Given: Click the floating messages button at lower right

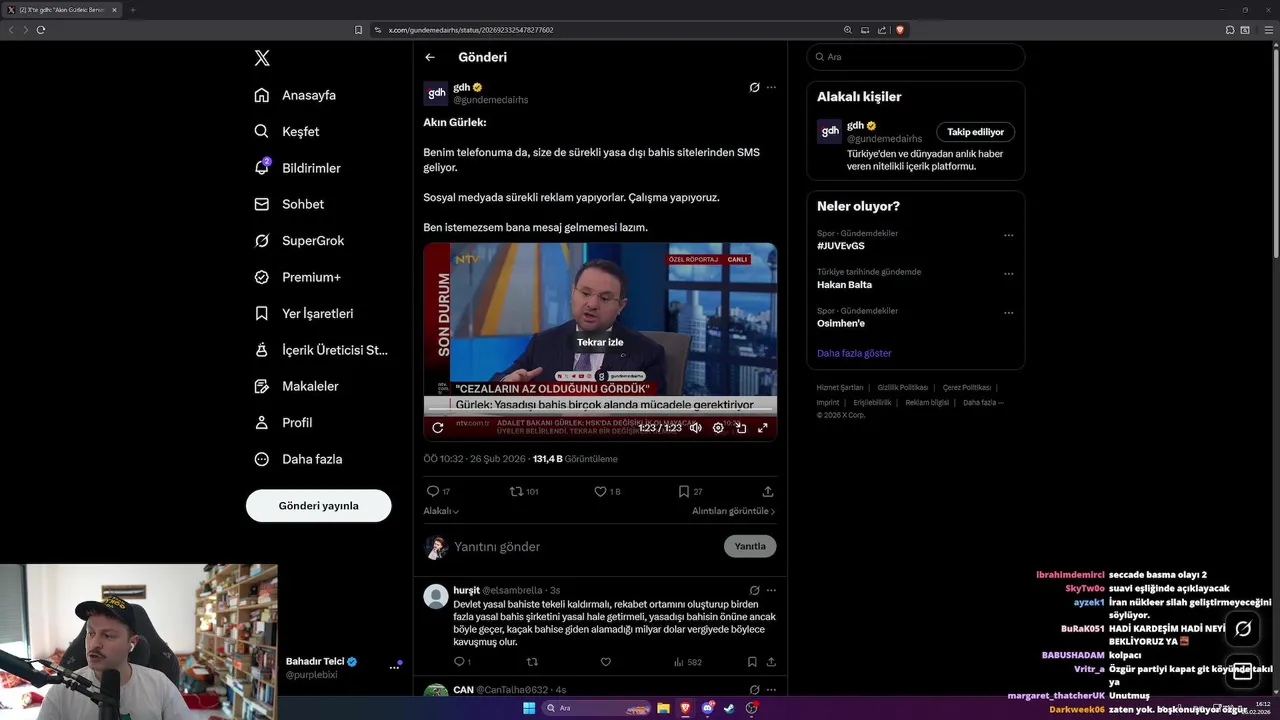Looking at the screenshot, I should [1243, 672].
